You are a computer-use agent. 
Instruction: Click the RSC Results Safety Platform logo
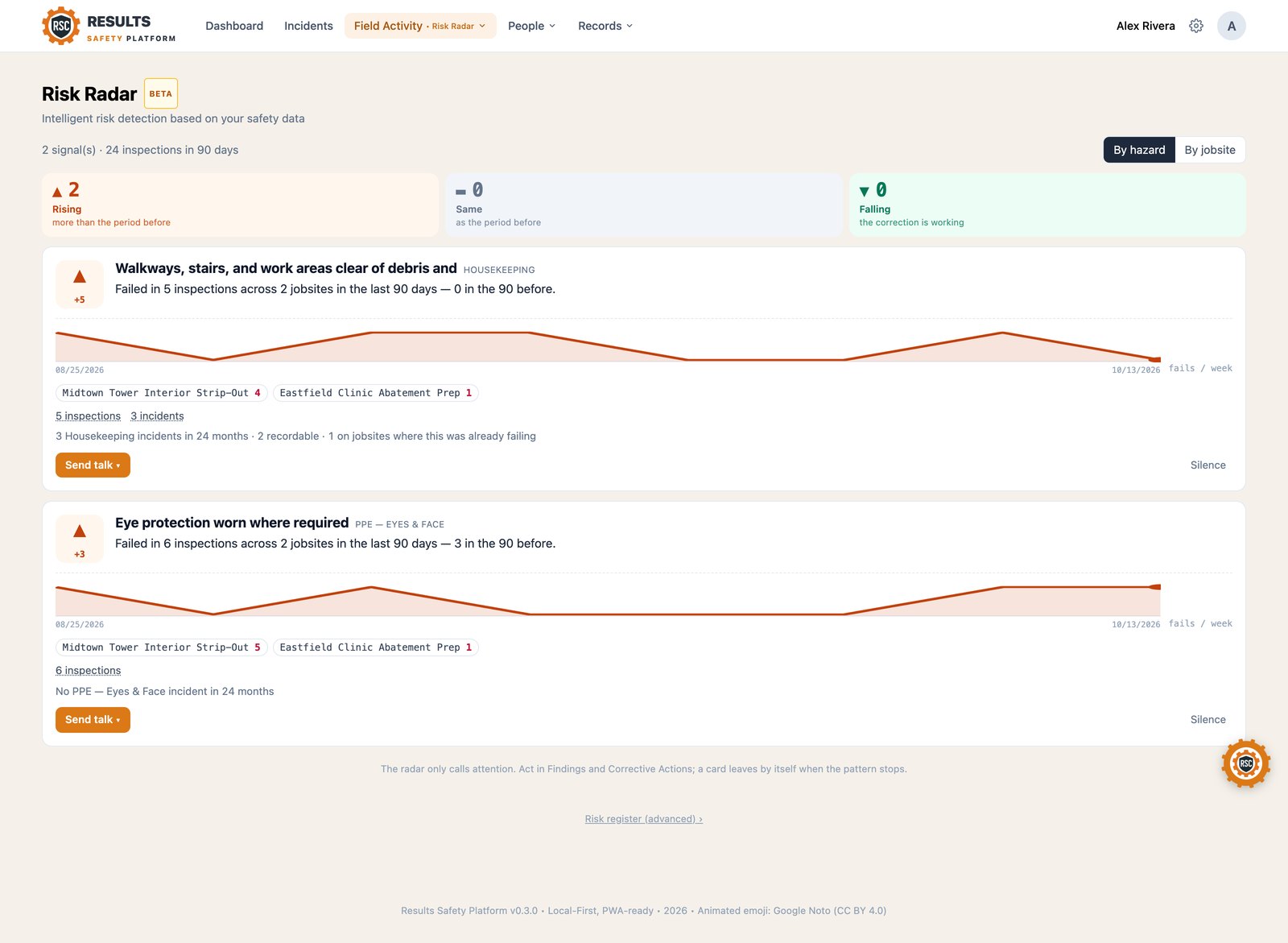point(109,26)
